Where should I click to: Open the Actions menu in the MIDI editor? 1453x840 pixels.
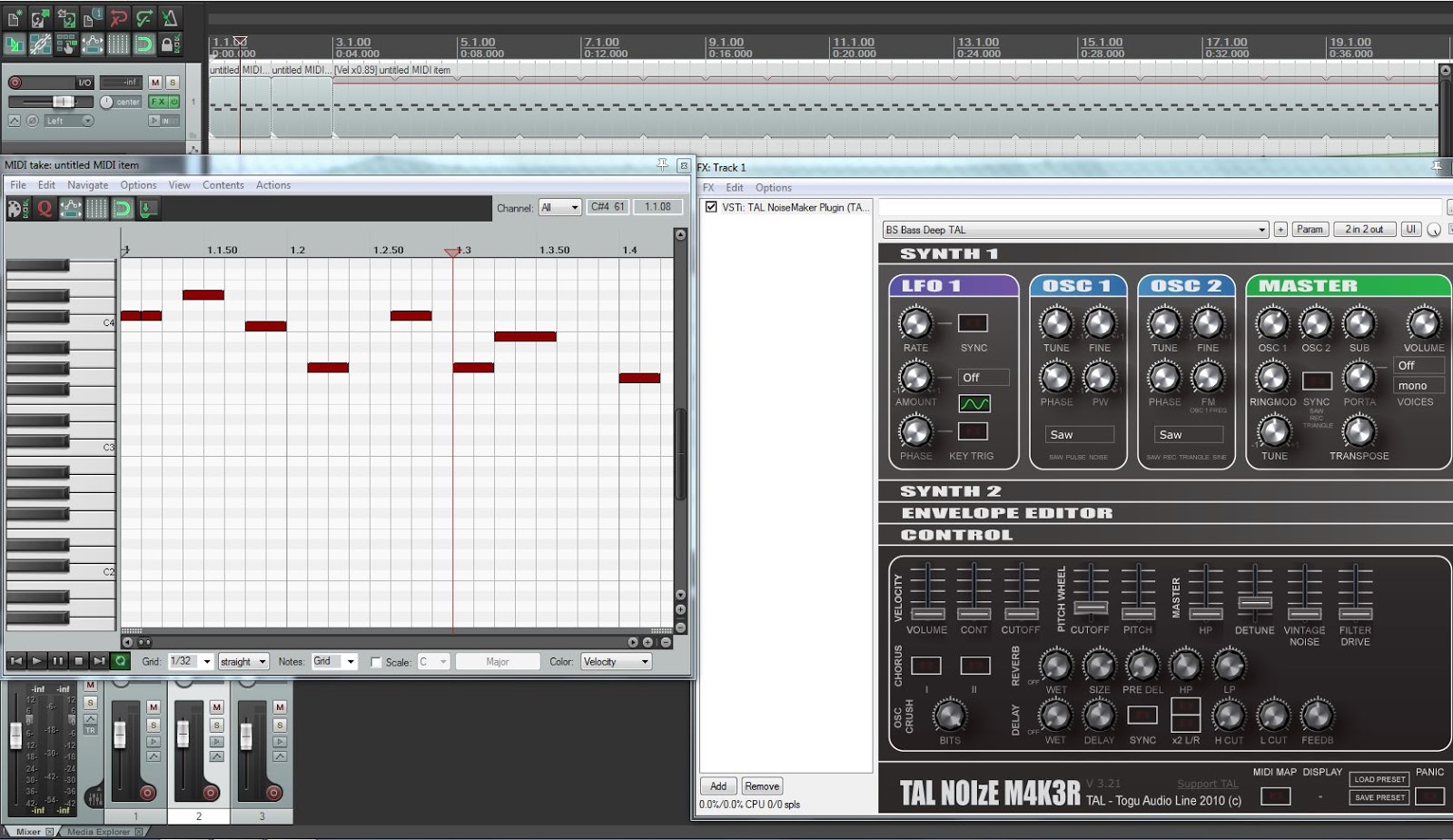[272, 184]
